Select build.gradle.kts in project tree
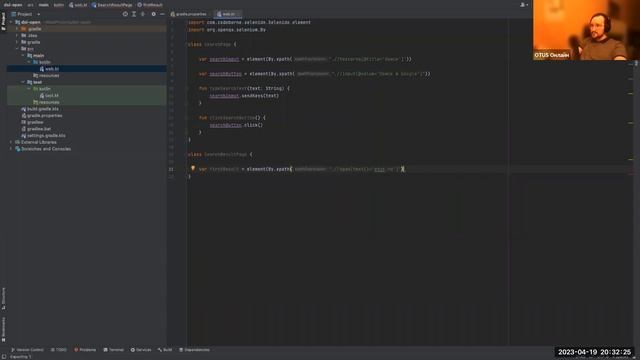Viewport: 640px width, 360px height. coord(40,109)
